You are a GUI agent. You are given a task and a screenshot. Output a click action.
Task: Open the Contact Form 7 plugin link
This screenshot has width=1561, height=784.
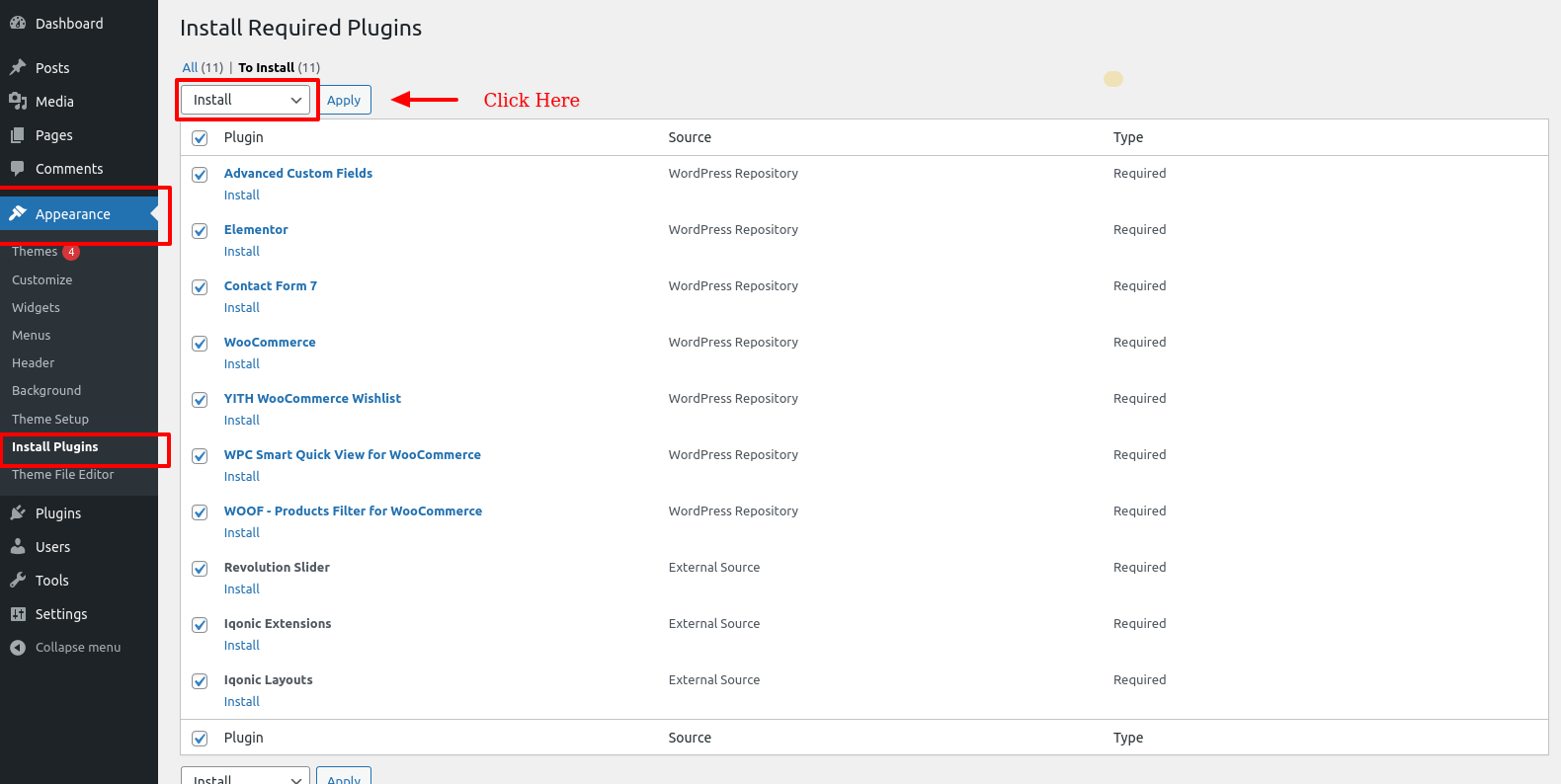(x=271, y=285)
